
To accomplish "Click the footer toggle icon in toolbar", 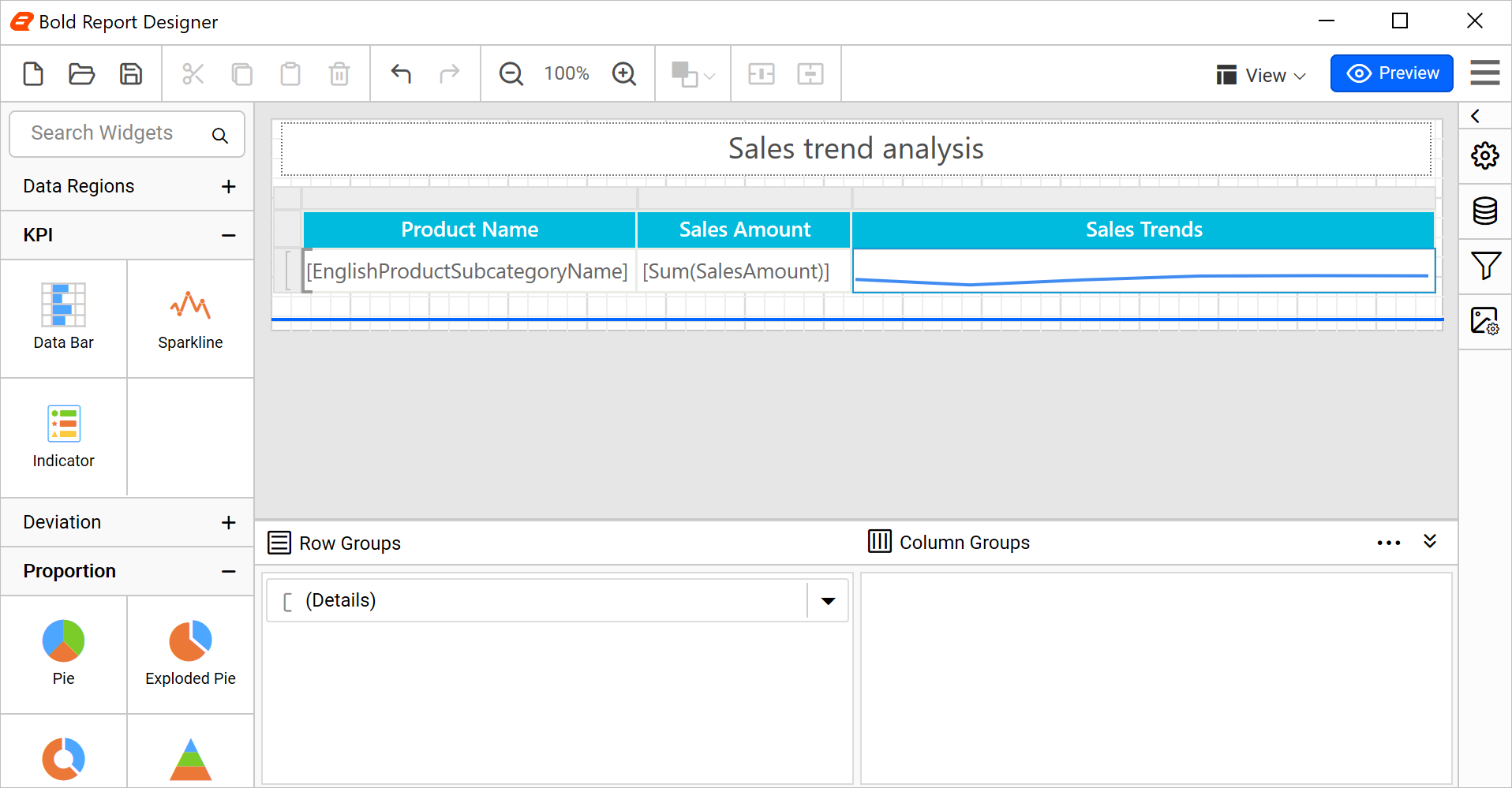I will [x=810, y=73].
